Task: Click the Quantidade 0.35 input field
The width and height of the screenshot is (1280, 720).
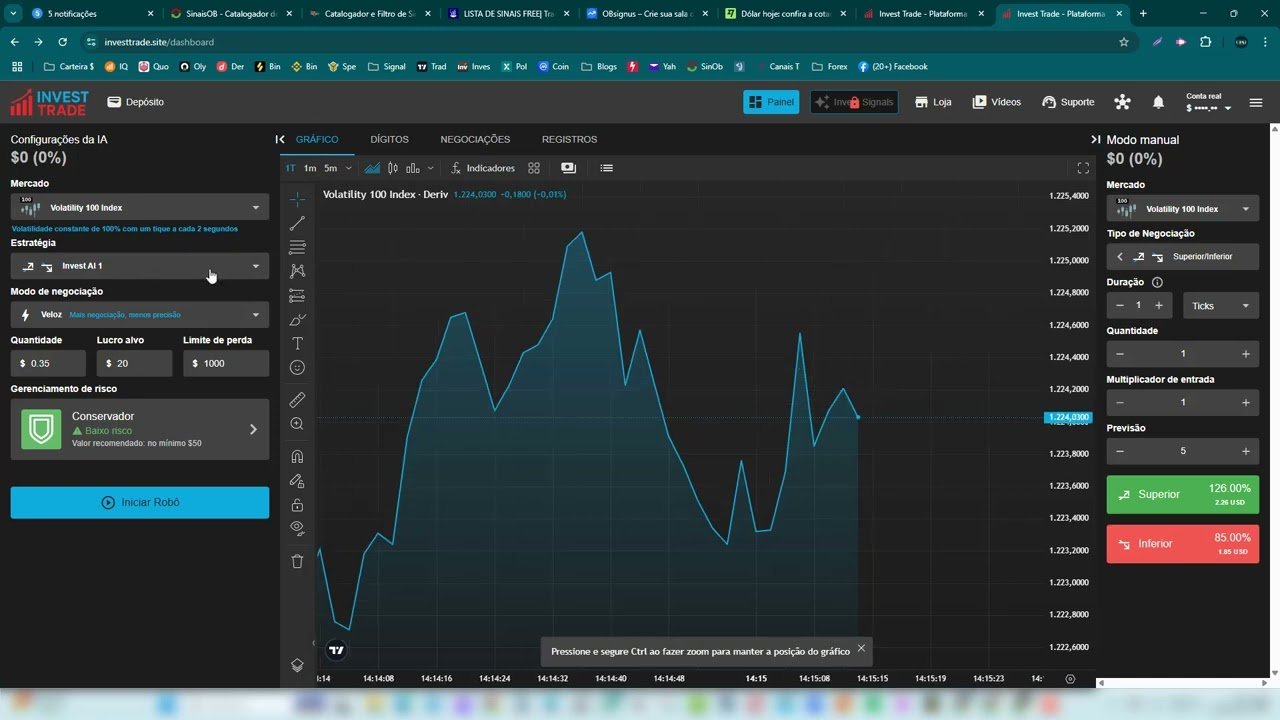Action: click(x=48, y=363)
